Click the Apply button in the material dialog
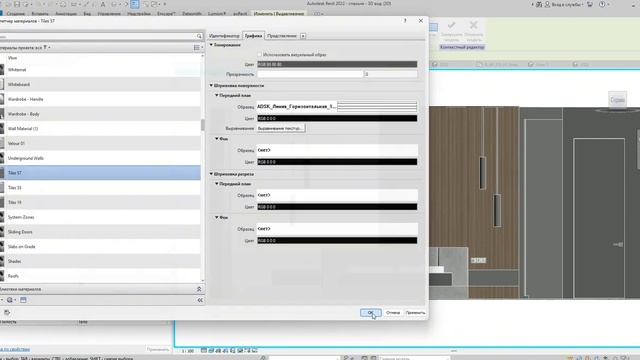 (416, 313)
